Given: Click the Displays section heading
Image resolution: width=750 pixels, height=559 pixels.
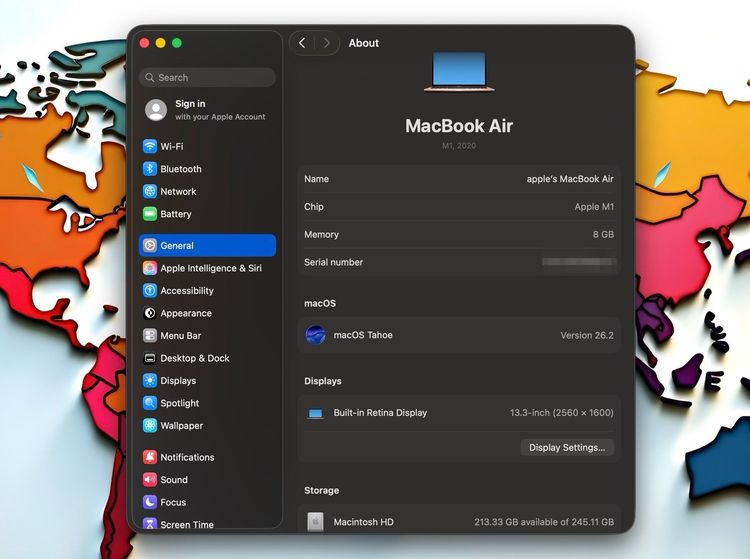Looking at the screenshot, I should point(323,381).
